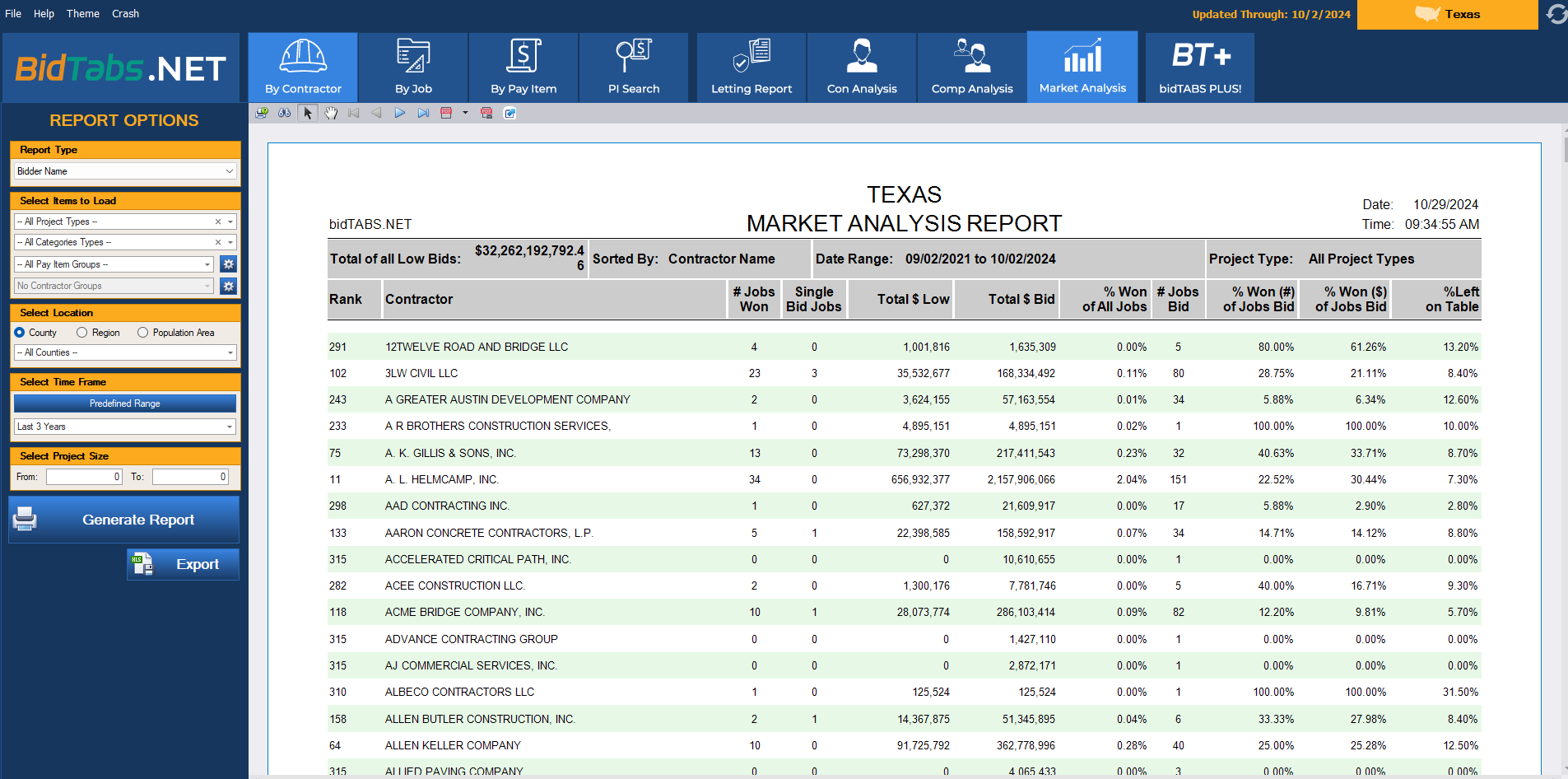Open the Report Type dropdown
This screenshot has height=779, width=1568.
pyautogui.click(x=125, y=171)
